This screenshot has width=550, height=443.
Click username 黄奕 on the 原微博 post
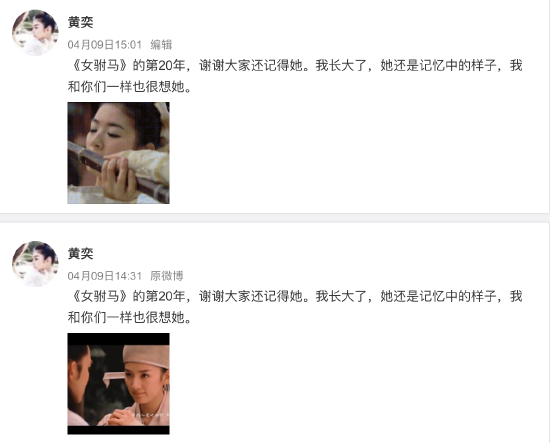point(81,253)
